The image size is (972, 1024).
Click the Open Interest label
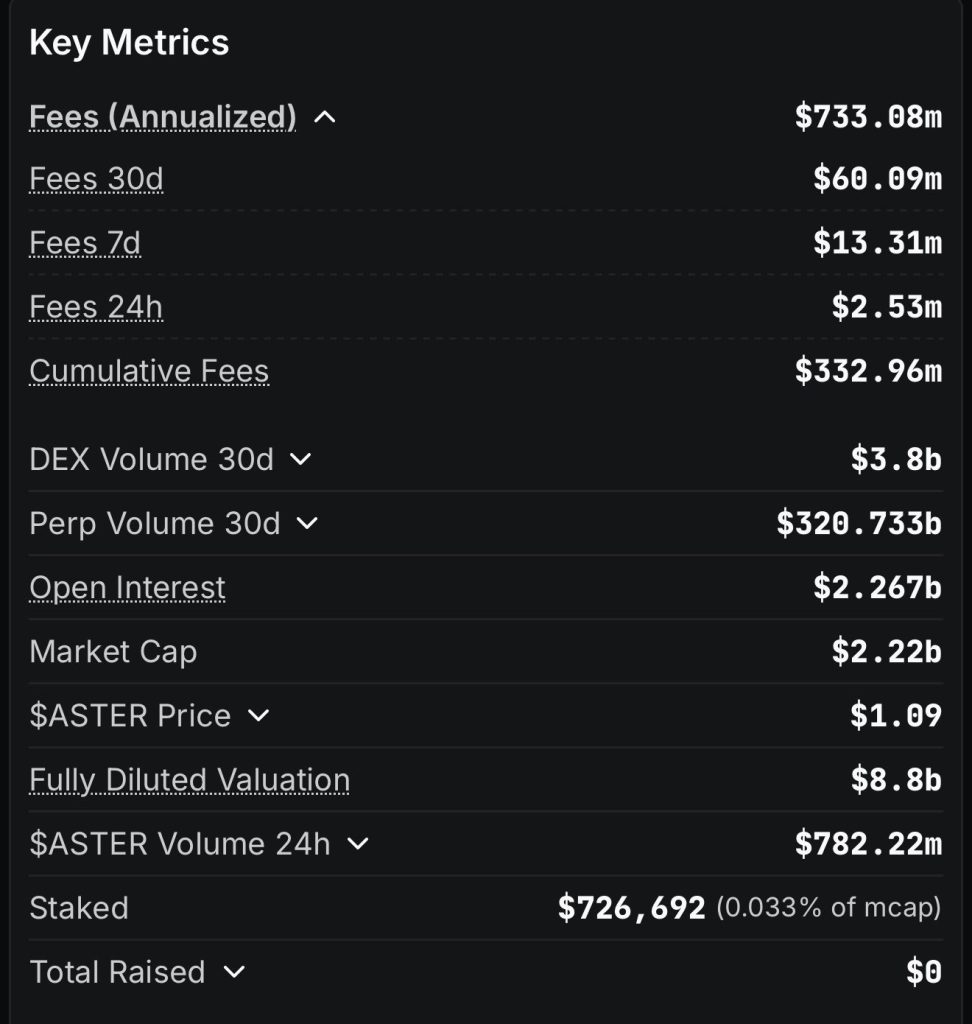tap(127, 587)
